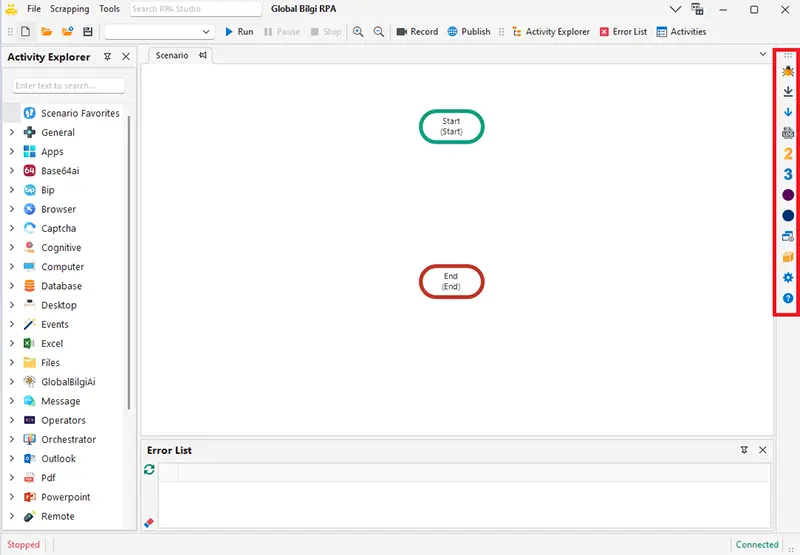Click the orange number 2 icon
The height and width of the screenshot is (555, 800).
pyautogui.click(x=788, y=154)
